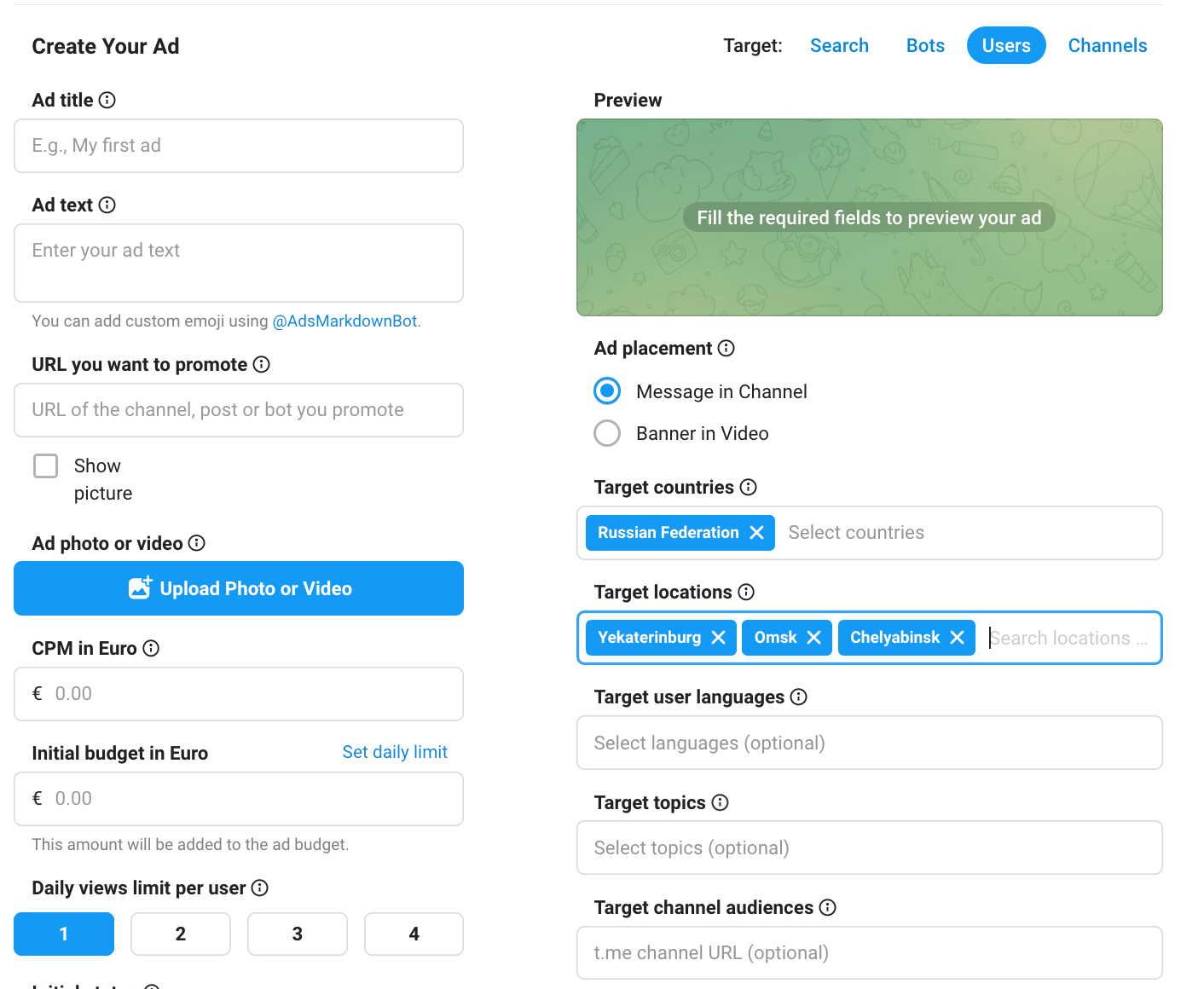The image size is (1204, 989).
Task: Remove the Omsk location tag
Action: click(814, 638)
